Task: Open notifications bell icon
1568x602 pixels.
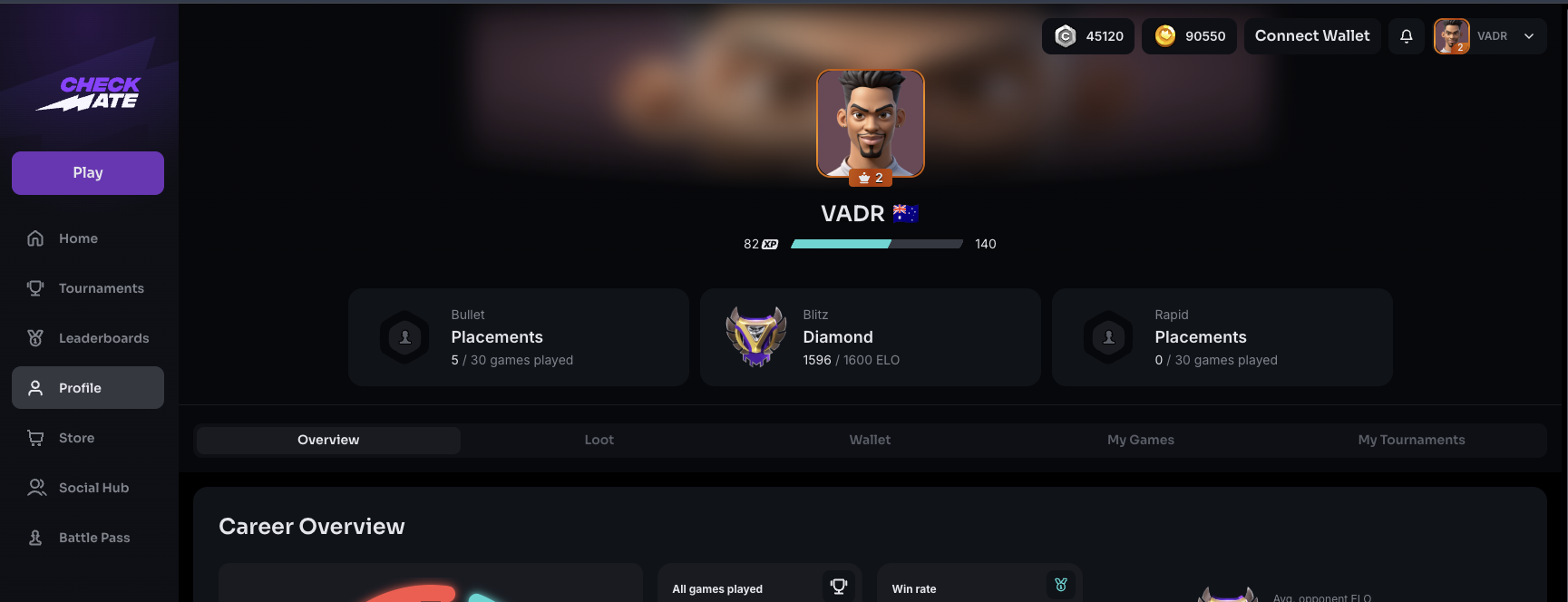Action: pos(1406,36)
